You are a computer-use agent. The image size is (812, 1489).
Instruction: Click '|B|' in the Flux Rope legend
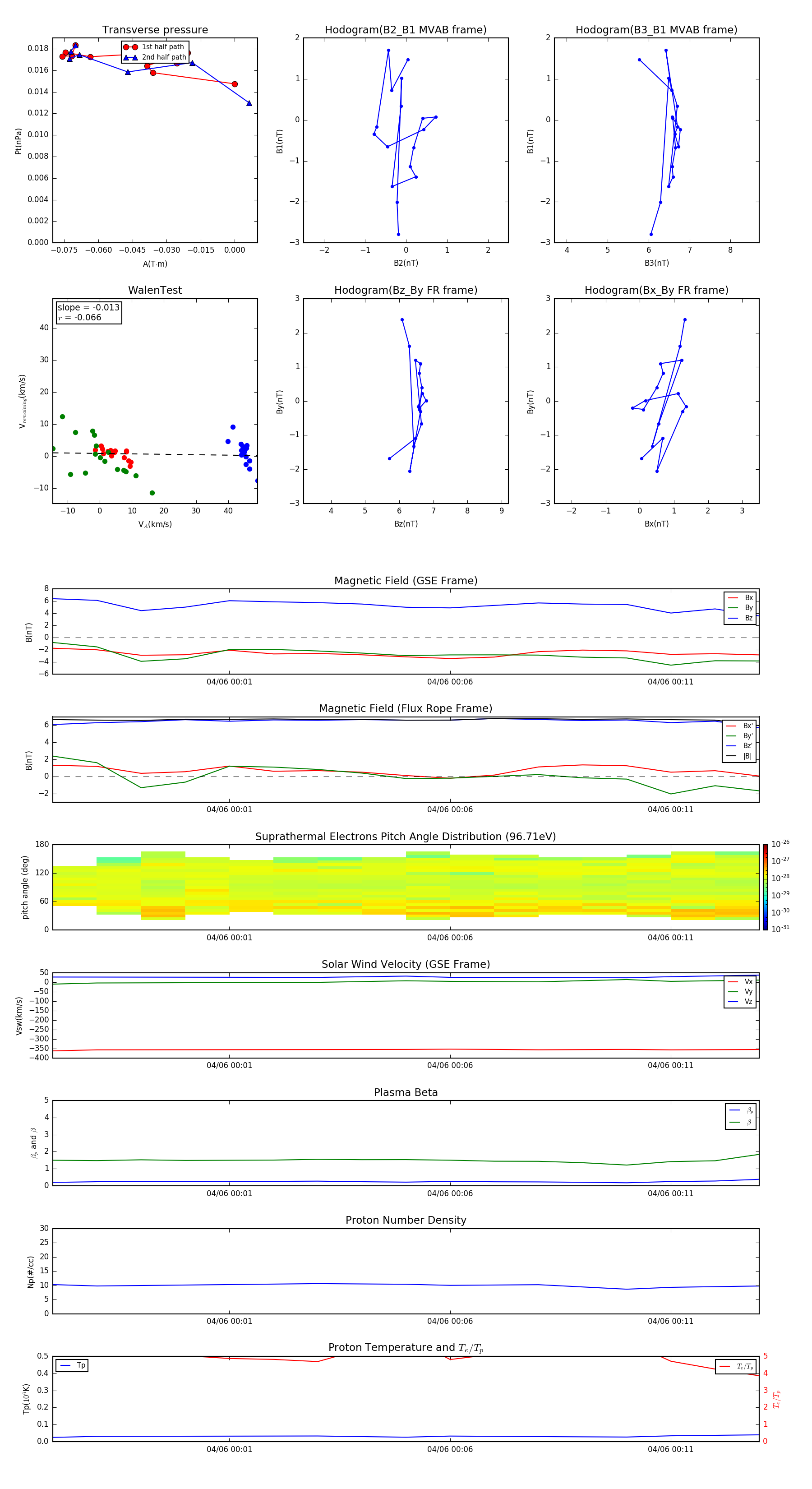click(748, 756)
